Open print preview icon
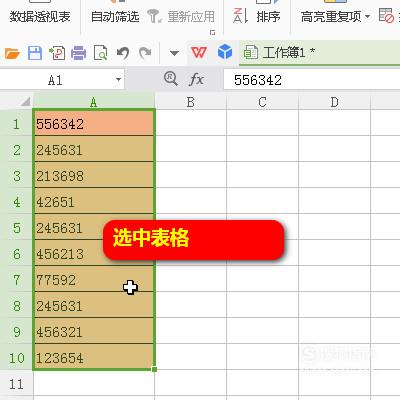 100,53
